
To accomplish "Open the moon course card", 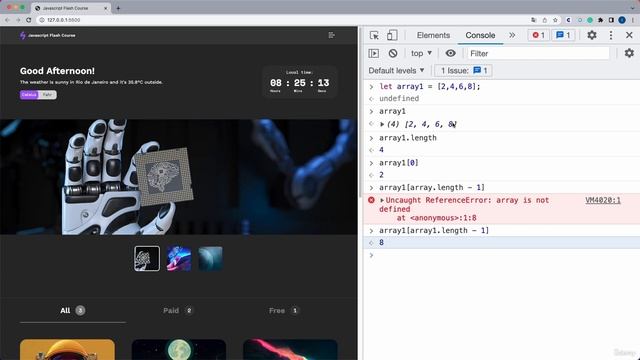I will click(x=179, y=349).
